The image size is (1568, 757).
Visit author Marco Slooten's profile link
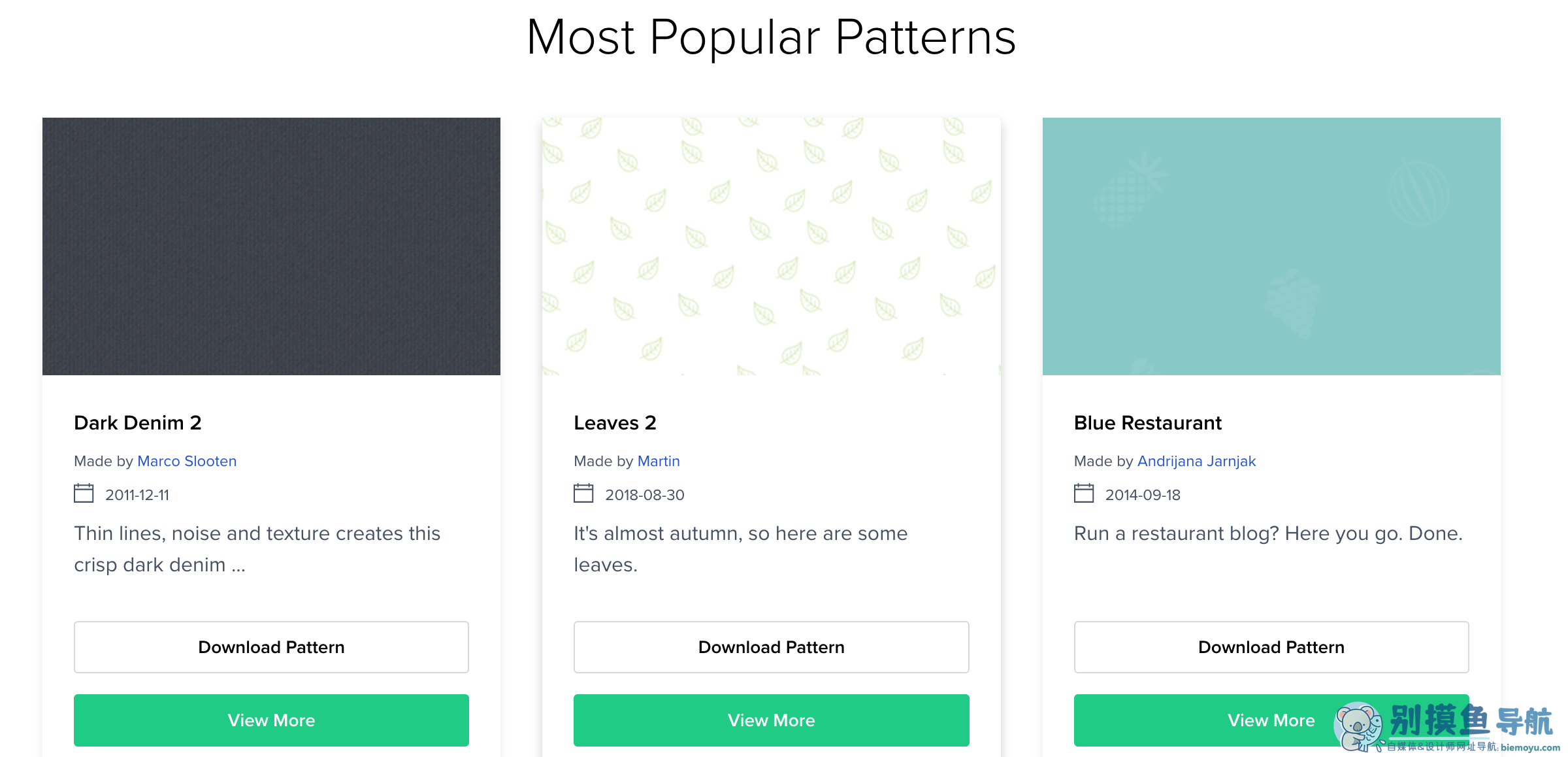click(x=187, y=461)
